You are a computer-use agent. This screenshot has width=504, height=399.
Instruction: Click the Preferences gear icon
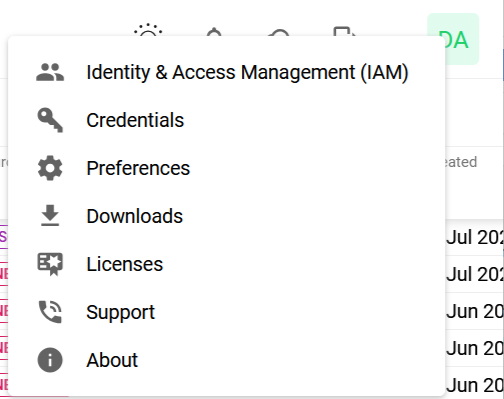coord(50,168)
